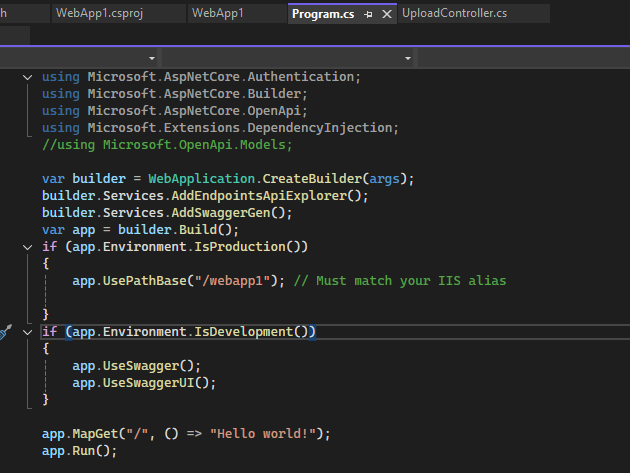Click on 'IsProduction' method call
Viewport: 630px width, 473px height.
click(x=240, y=246)
